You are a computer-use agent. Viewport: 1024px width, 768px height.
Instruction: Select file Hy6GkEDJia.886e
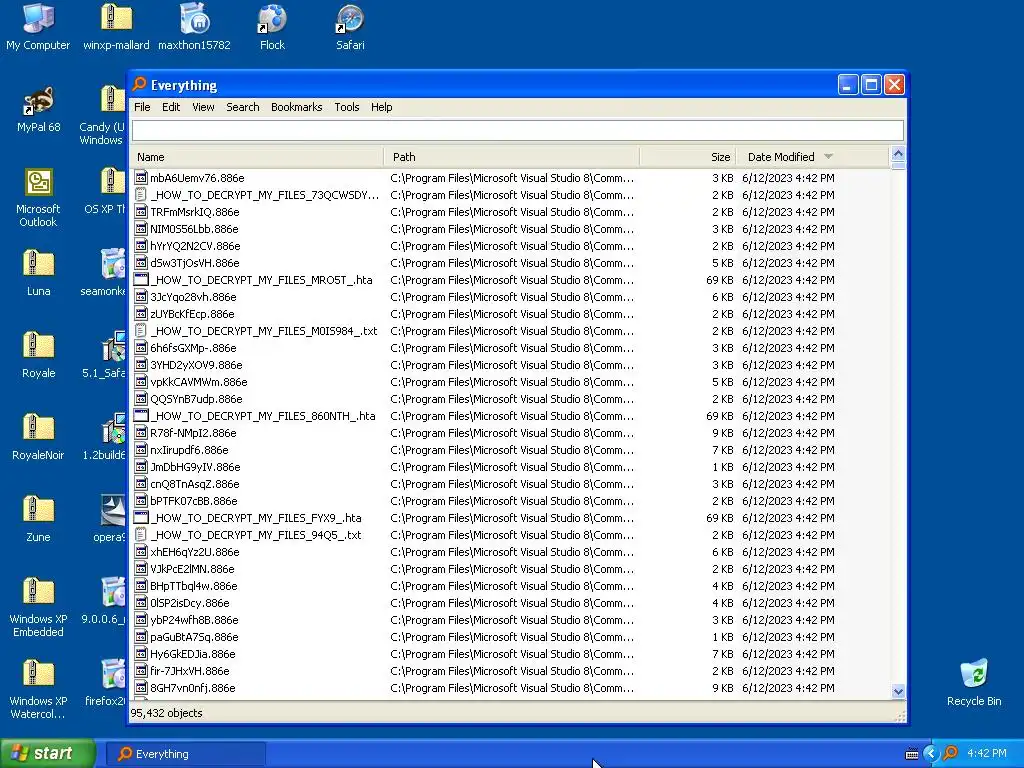point(193,654)
